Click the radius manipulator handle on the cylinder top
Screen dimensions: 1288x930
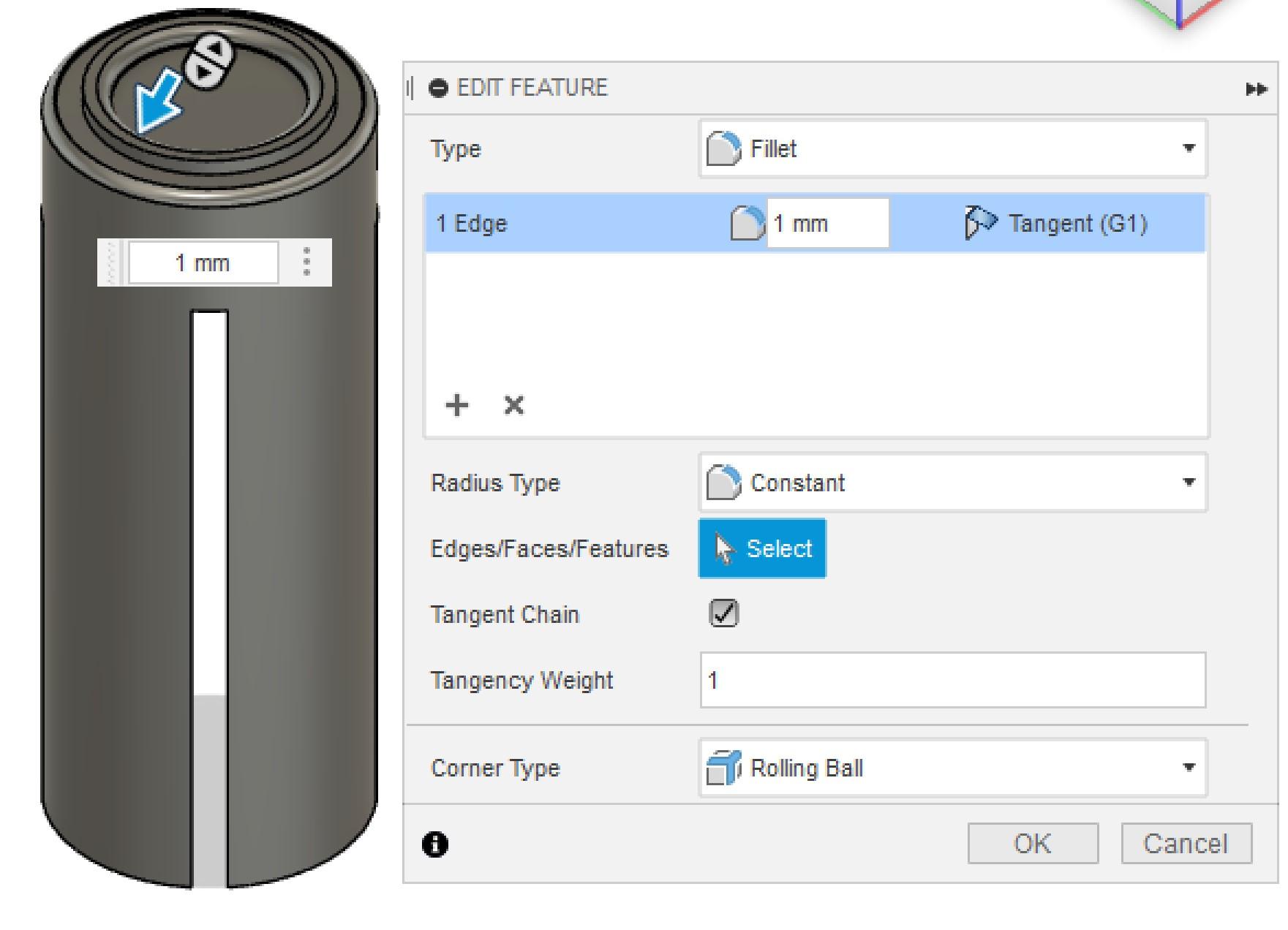pos(210,60)
